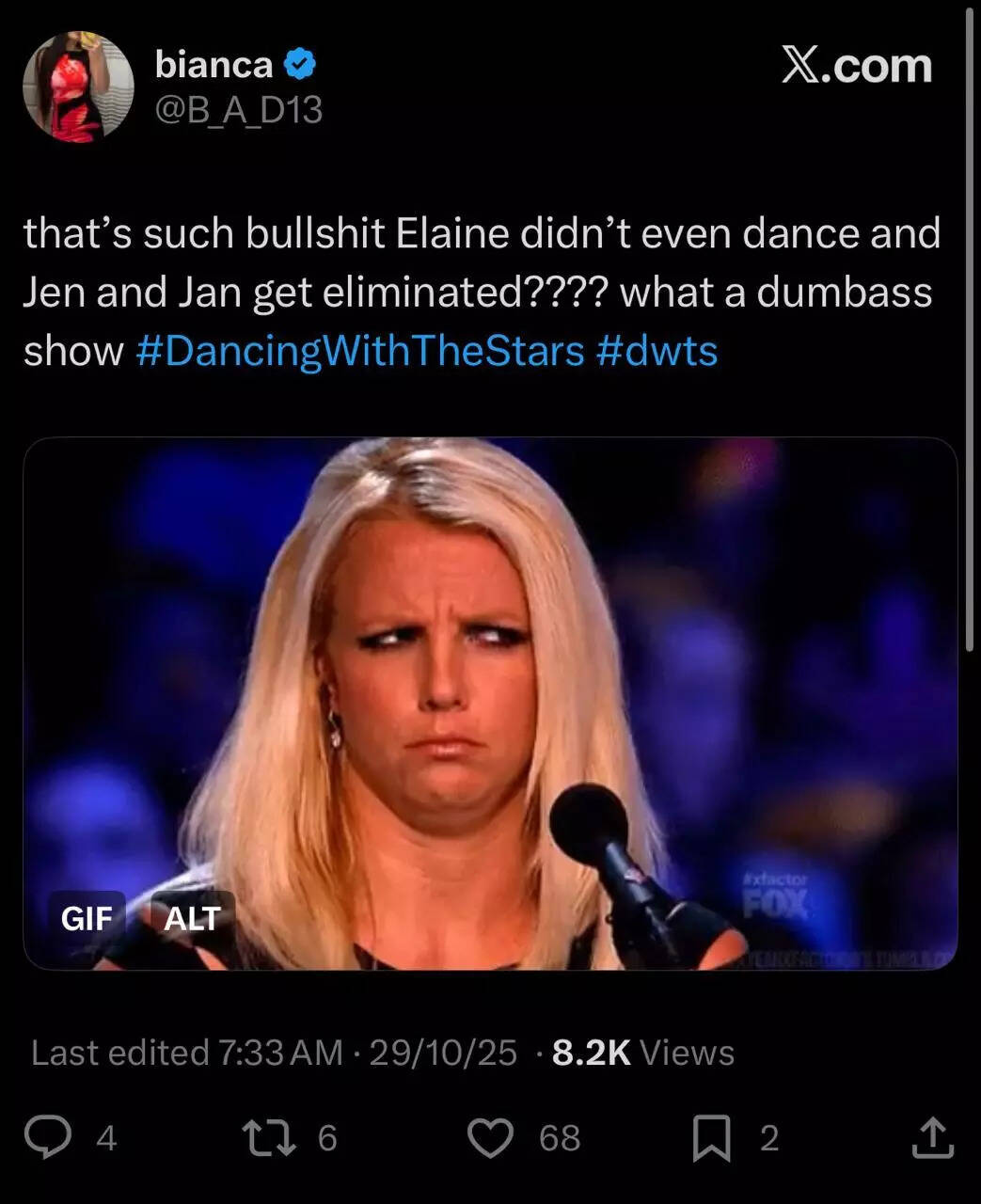Click the blue verified checkmark badge
981x1204 pixels.
(x=300, y=65)
